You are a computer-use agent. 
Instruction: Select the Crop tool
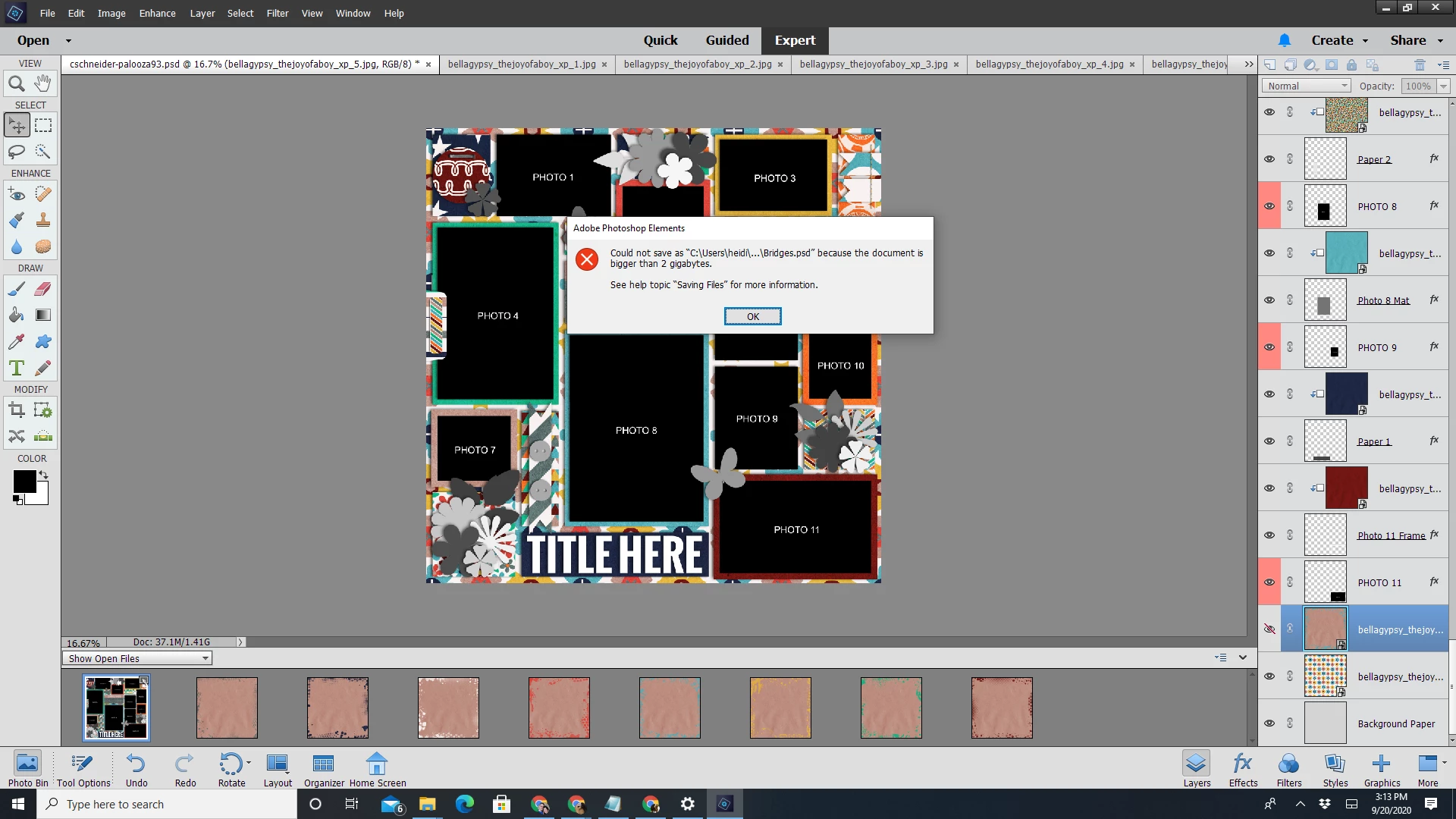17,410
